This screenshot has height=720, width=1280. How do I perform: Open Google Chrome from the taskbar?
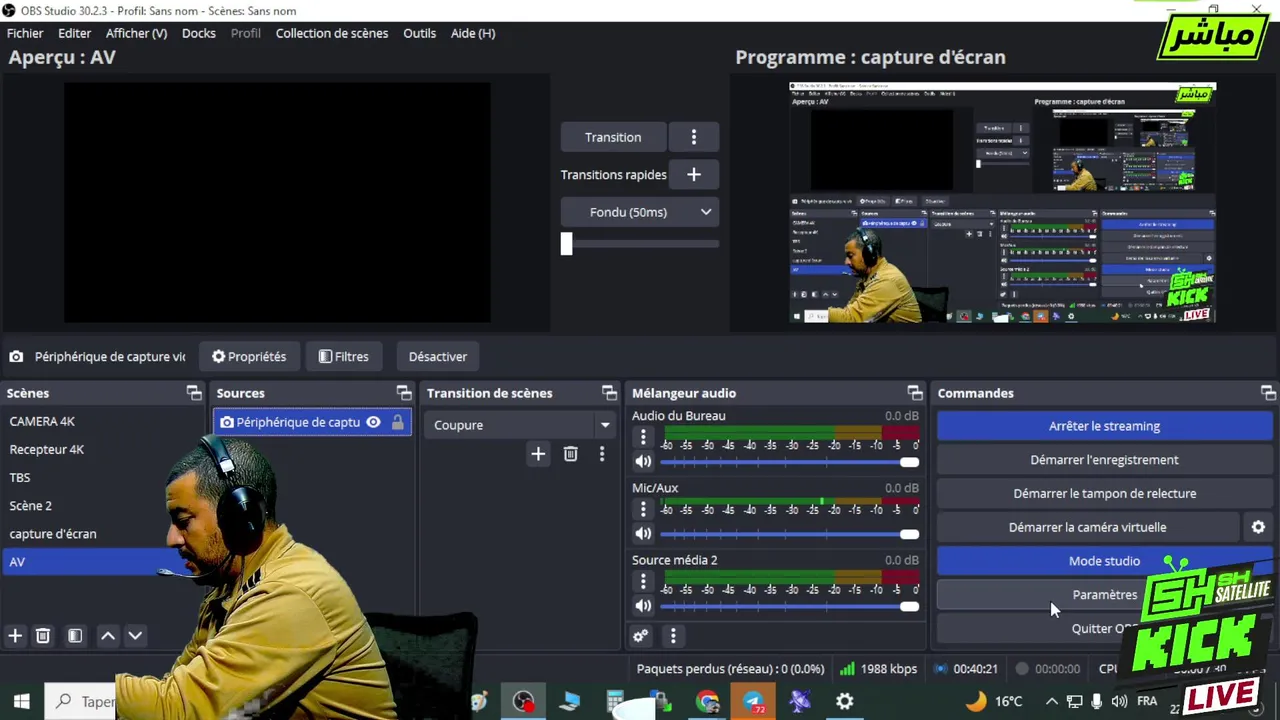tap(708, 702)
